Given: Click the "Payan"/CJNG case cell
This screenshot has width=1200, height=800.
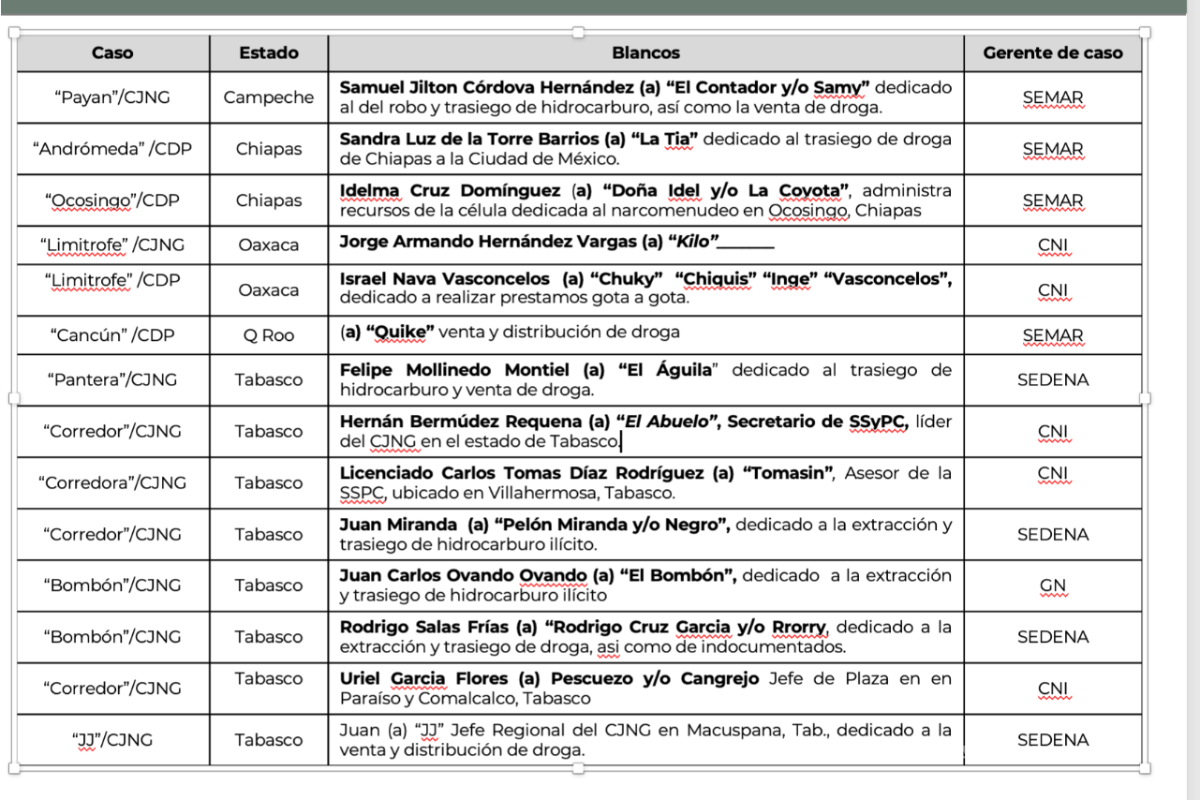Looking at the screenshot, I should [x=112, y=98].
